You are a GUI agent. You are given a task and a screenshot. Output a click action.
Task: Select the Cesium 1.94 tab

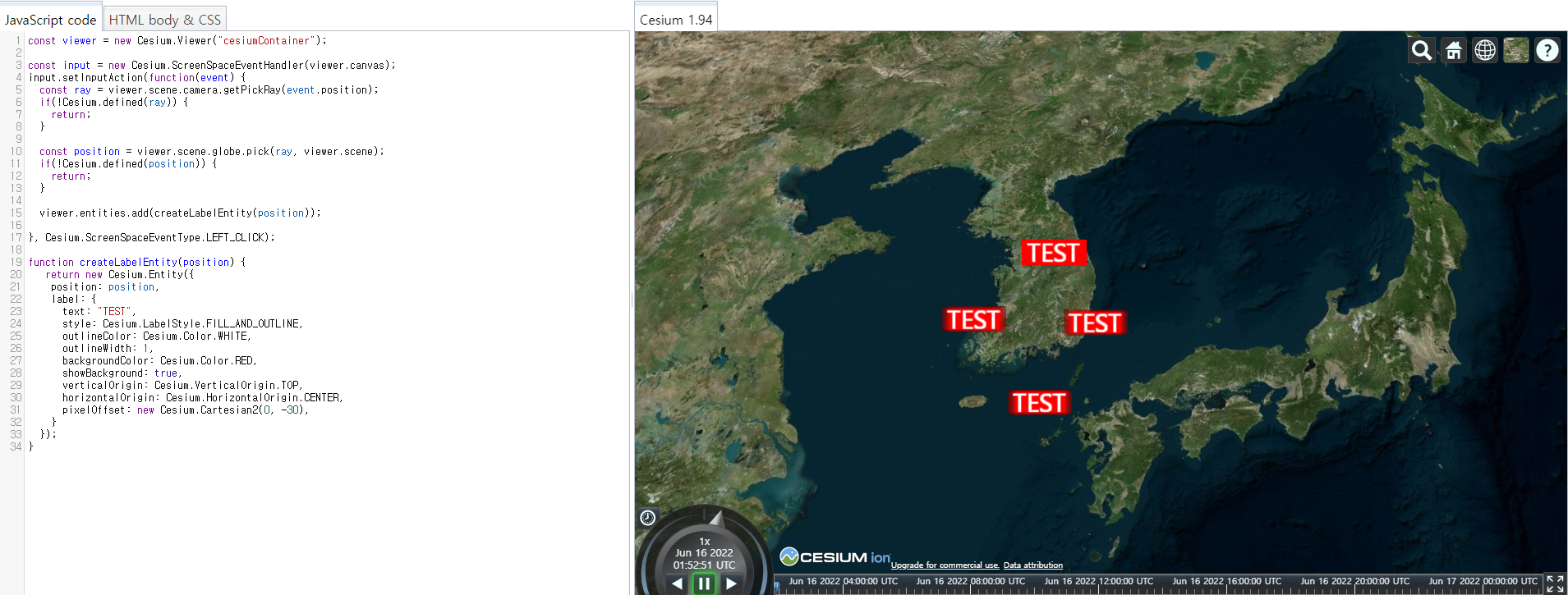pos(676,20)
